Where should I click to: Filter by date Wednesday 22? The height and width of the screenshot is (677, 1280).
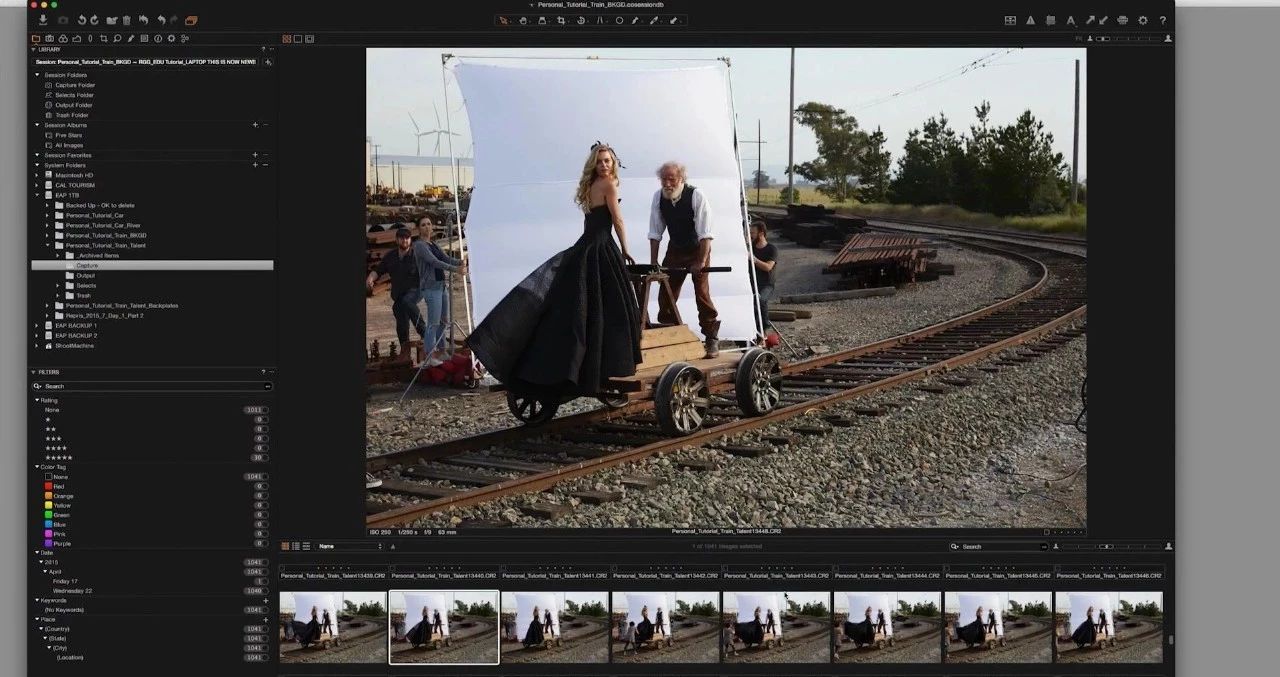(x=151, y=591)
